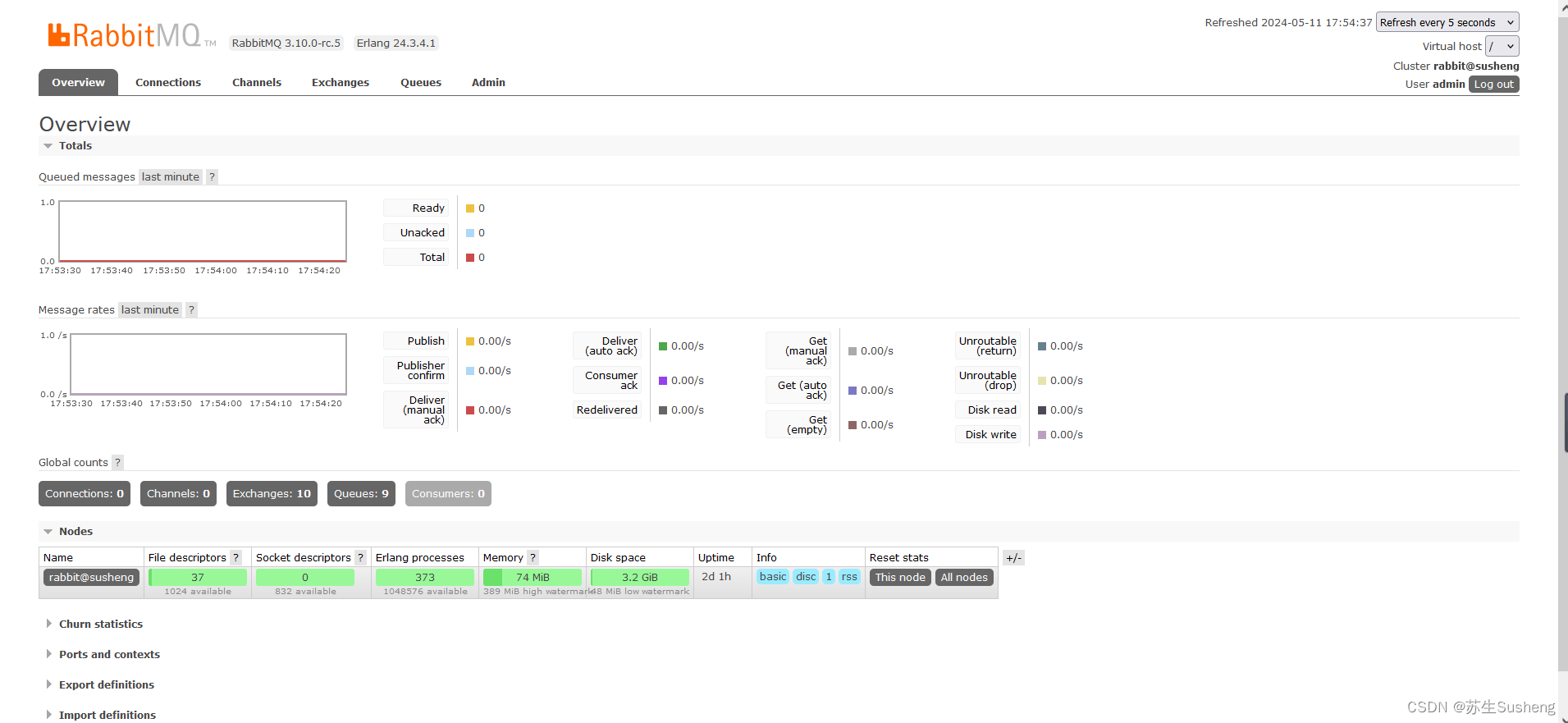Screen dimensions: 1568x723
Task: Click the yellow Ready color swatch
Action: (x=470, y=208)
